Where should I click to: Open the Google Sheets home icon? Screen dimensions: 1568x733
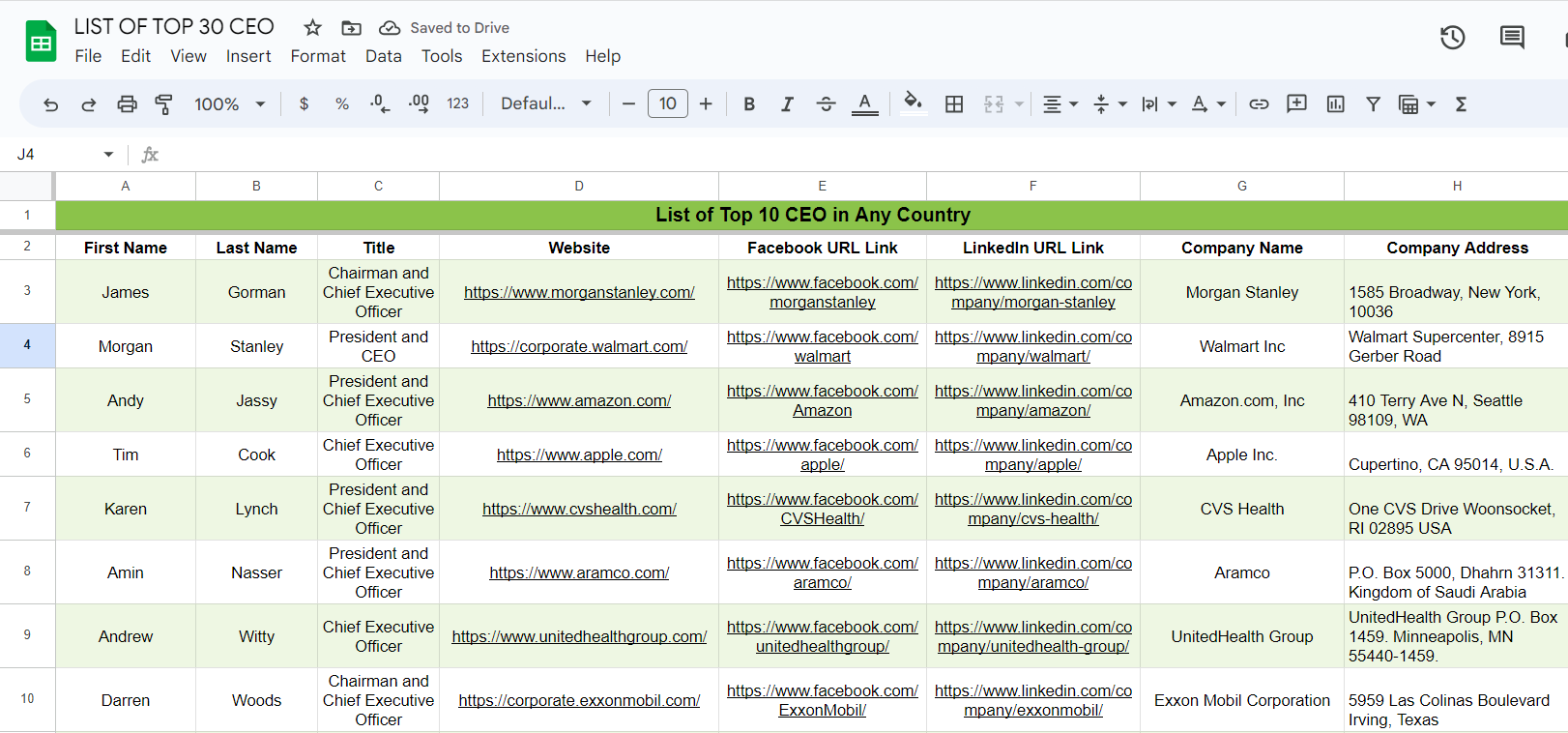pyautogui.click(x=41, y=42)
